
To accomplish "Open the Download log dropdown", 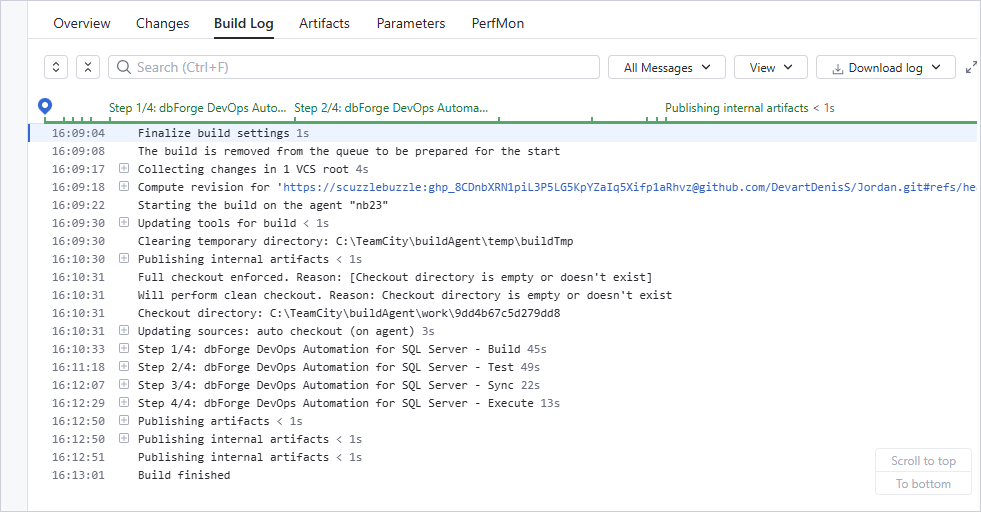I will [885, 67].
